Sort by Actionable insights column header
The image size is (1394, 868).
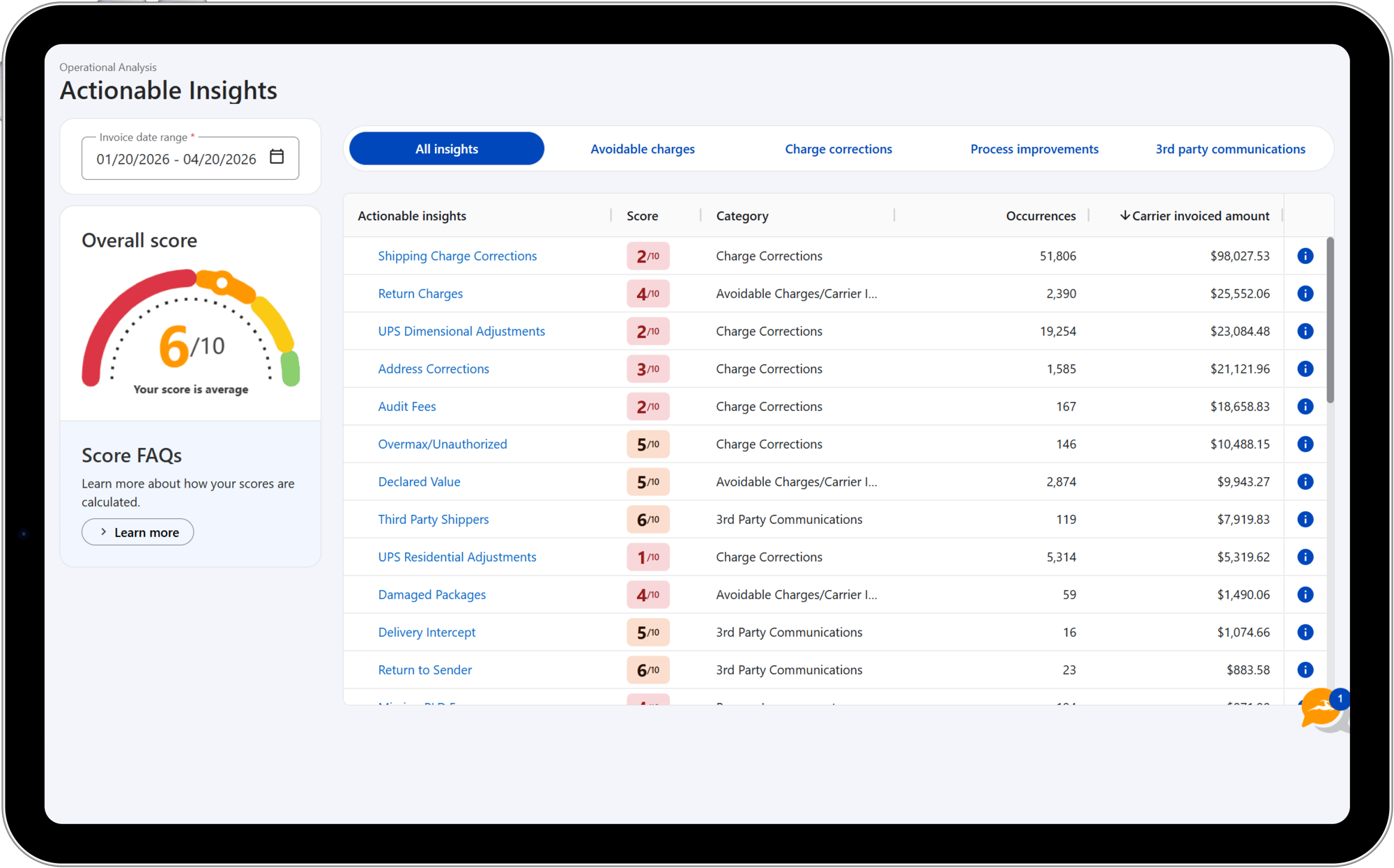tap(412, 216)
